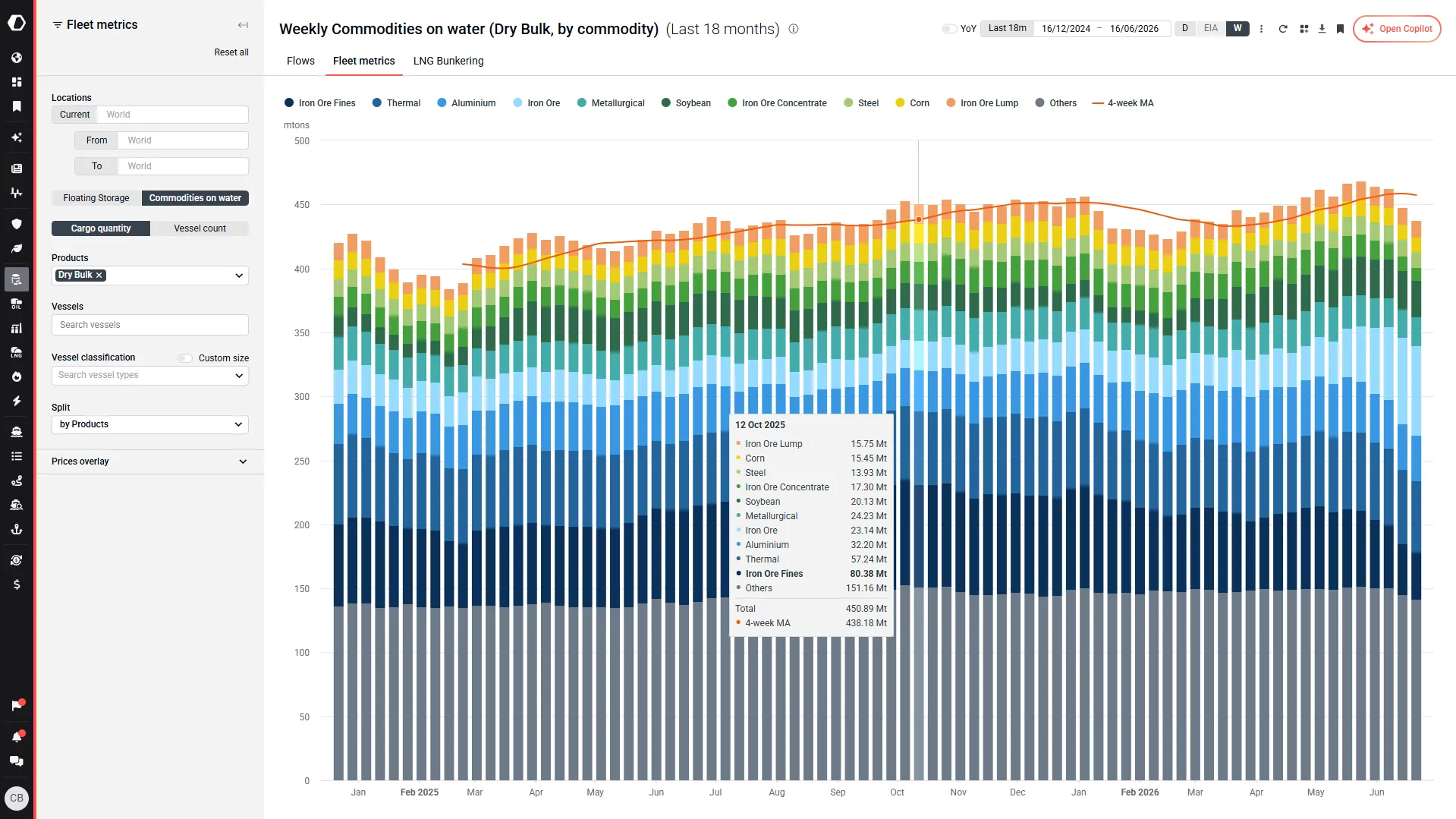The width and height of the screenshot is (1456, 819).
Task: Bookmark this chart from the top toolbar
Action: pyautogui.click(x=1340, y=29)
